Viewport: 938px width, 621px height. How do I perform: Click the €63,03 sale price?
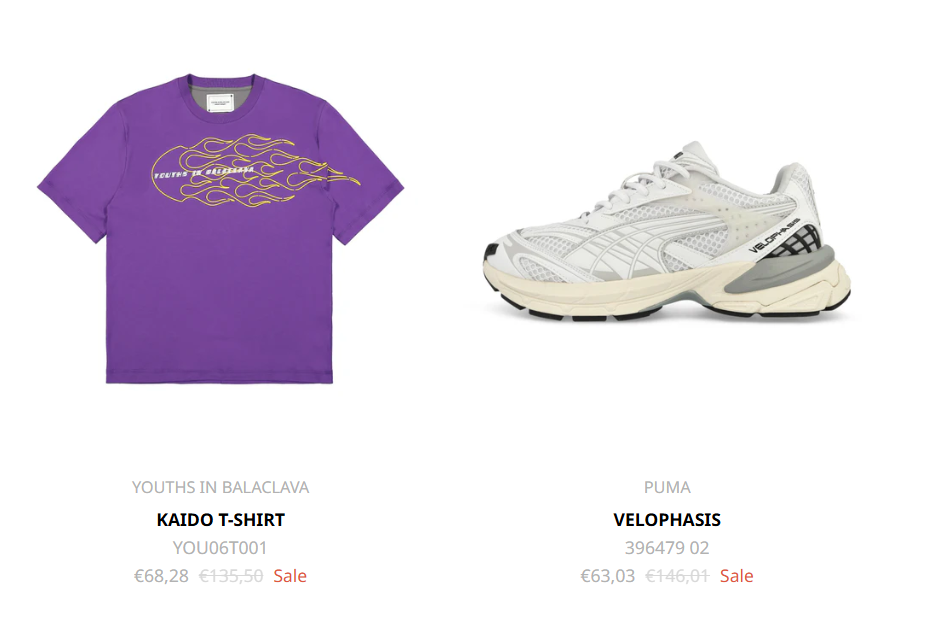pos(608,576)
